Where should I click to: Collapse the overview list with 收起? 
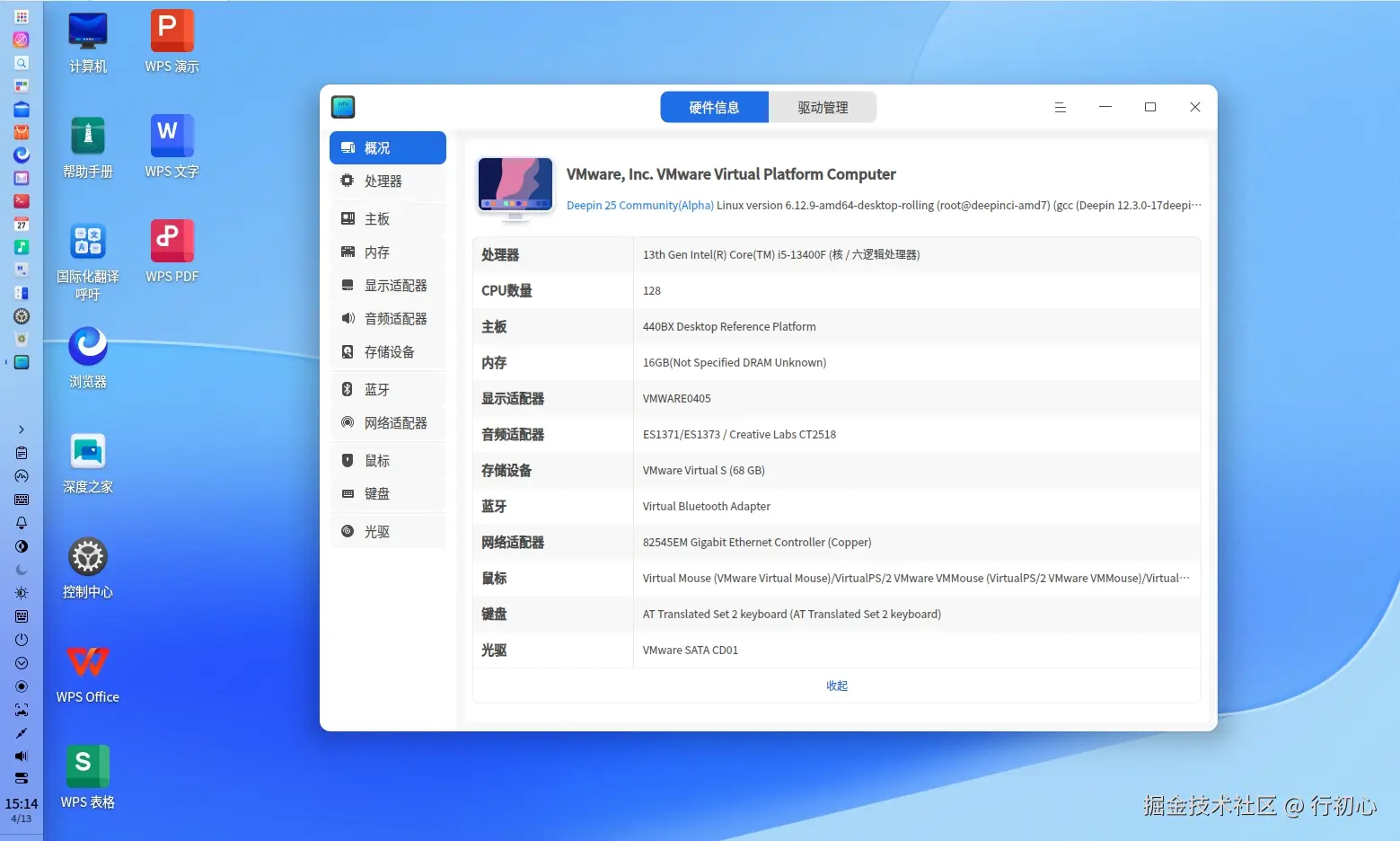837,686
